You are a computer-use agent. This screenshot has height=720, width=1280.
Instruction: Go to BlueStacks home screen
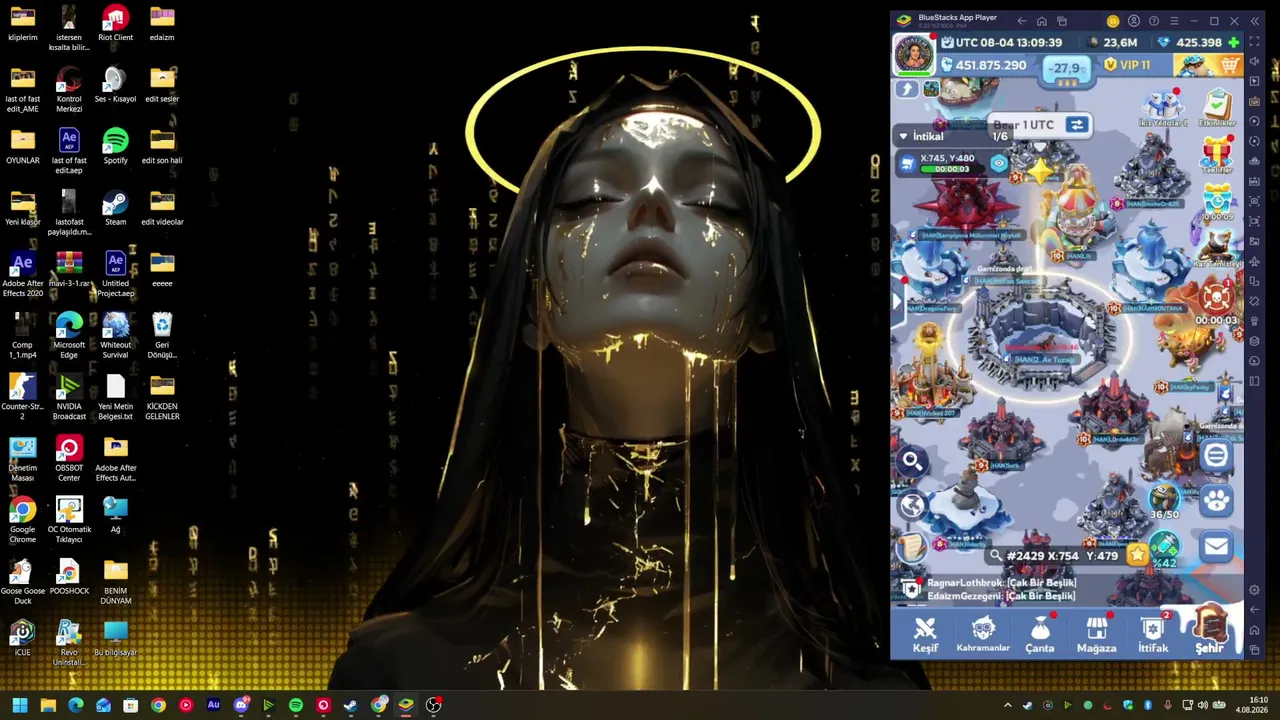[1042, 21]
